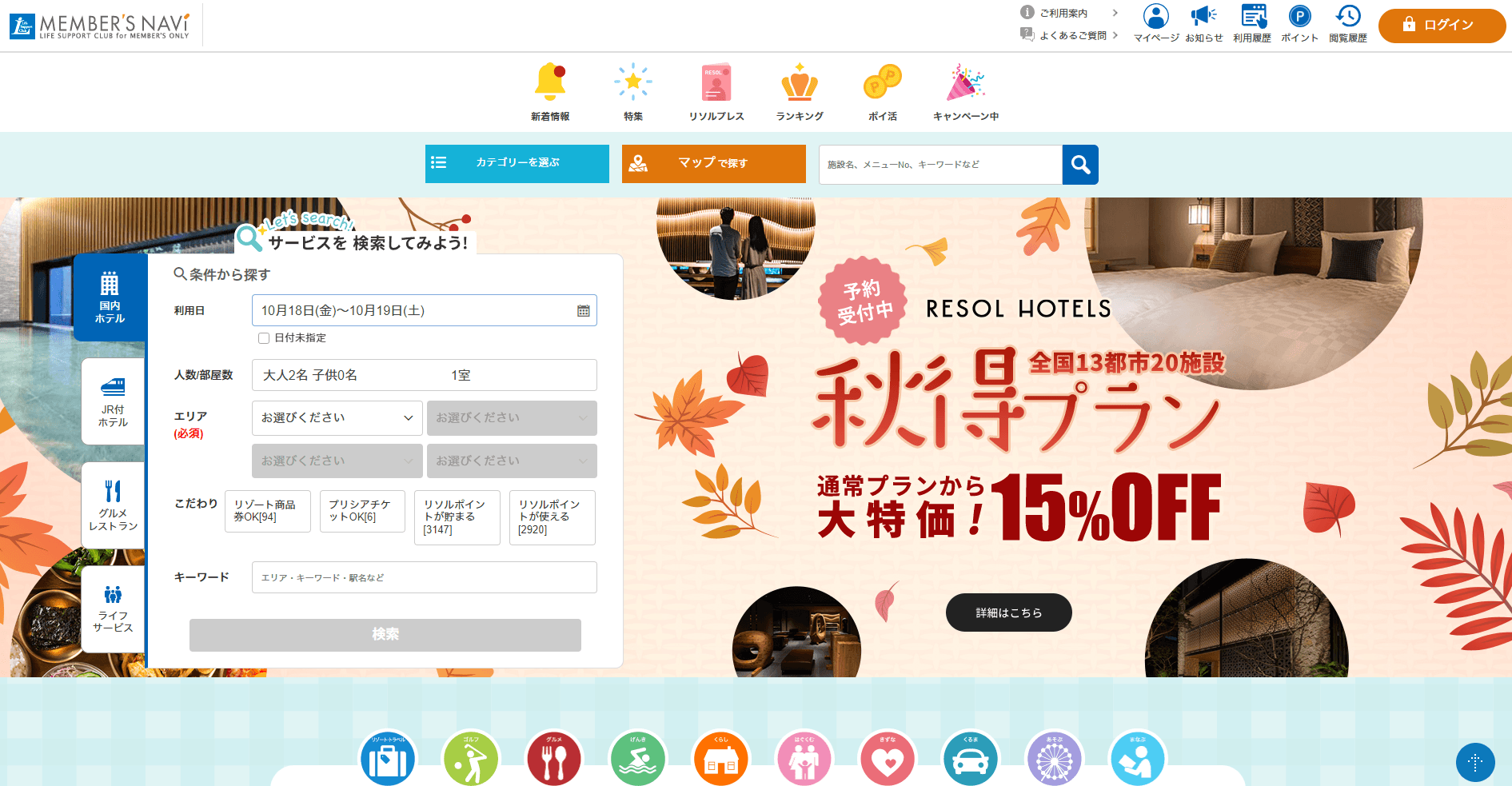Click the MEMBER'S NAVI logo
1512x786 pixels.
click(x=100, y=26)
